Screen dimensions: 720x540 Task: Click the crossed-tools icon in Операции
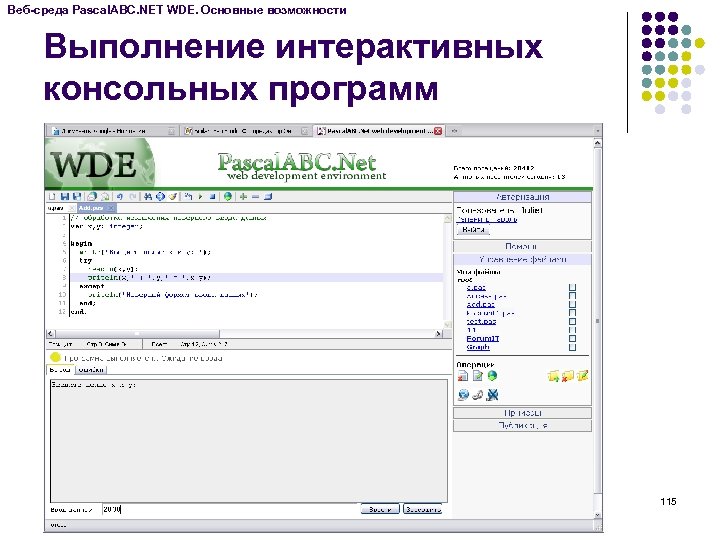tap(492, 395)
